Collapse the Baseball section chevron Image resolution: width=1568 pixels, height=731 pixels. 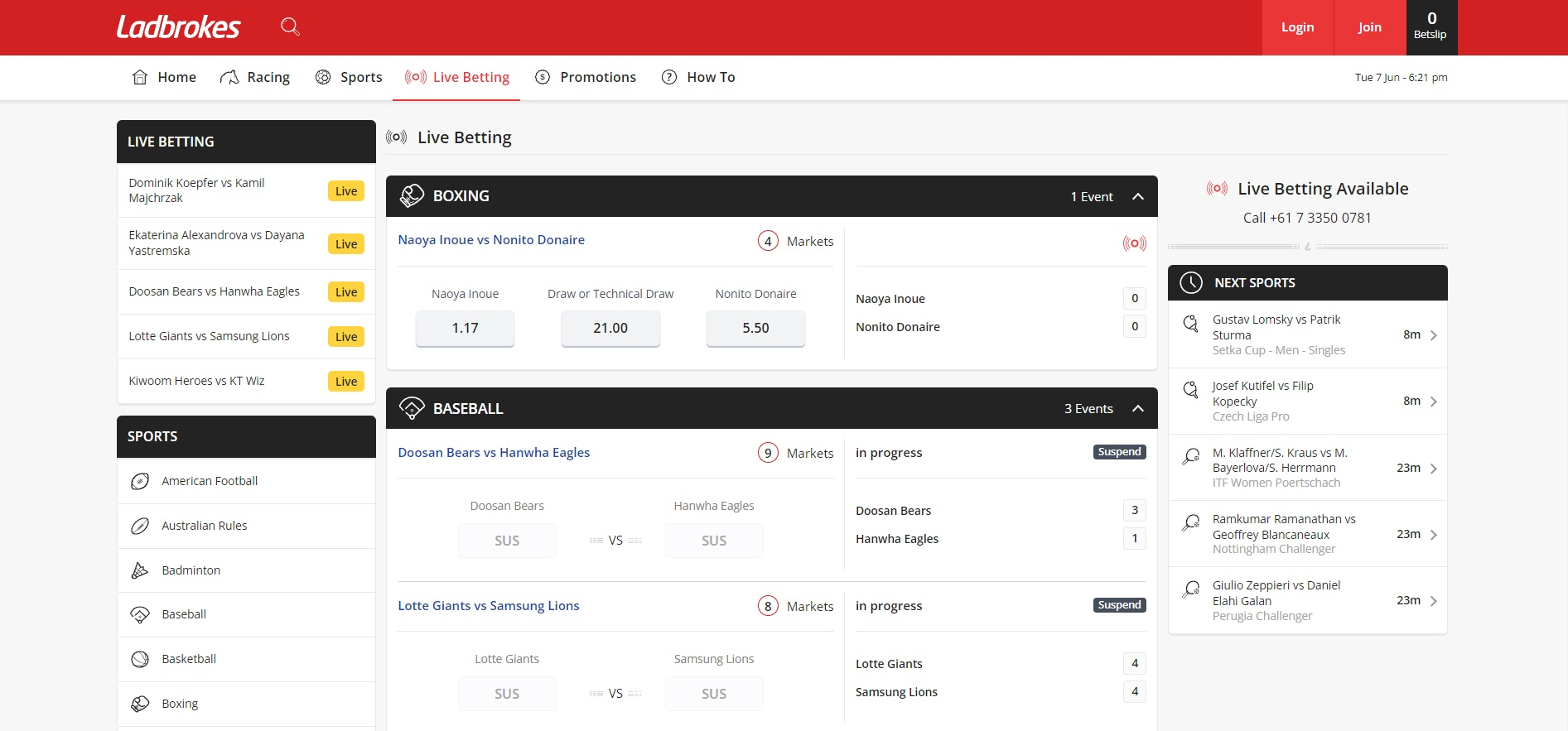pyautogui.click(x=1138, y=408)
